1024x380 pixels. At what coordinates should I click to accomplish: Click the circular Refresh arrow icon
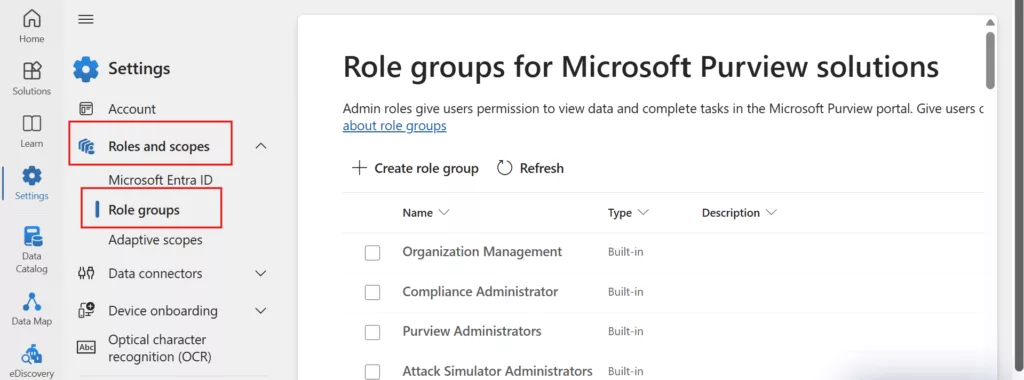pos(504,168)
